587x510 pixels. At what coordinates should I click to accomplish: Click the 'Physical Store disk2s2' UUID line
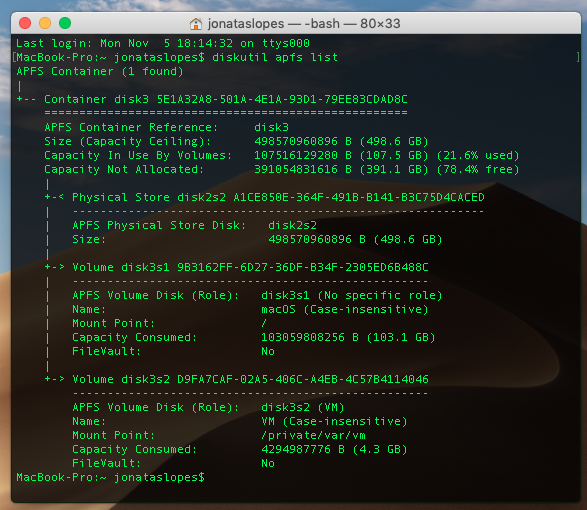click(x=278, y=197)
